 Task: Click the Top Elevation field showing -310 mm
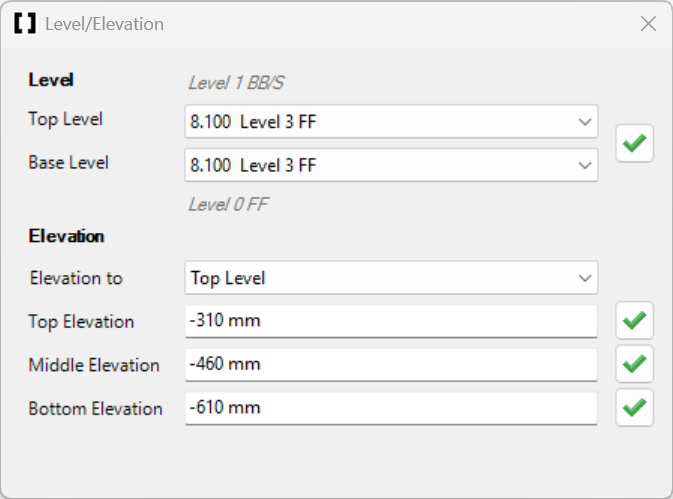pyautogui.click(x=391, y=321)
